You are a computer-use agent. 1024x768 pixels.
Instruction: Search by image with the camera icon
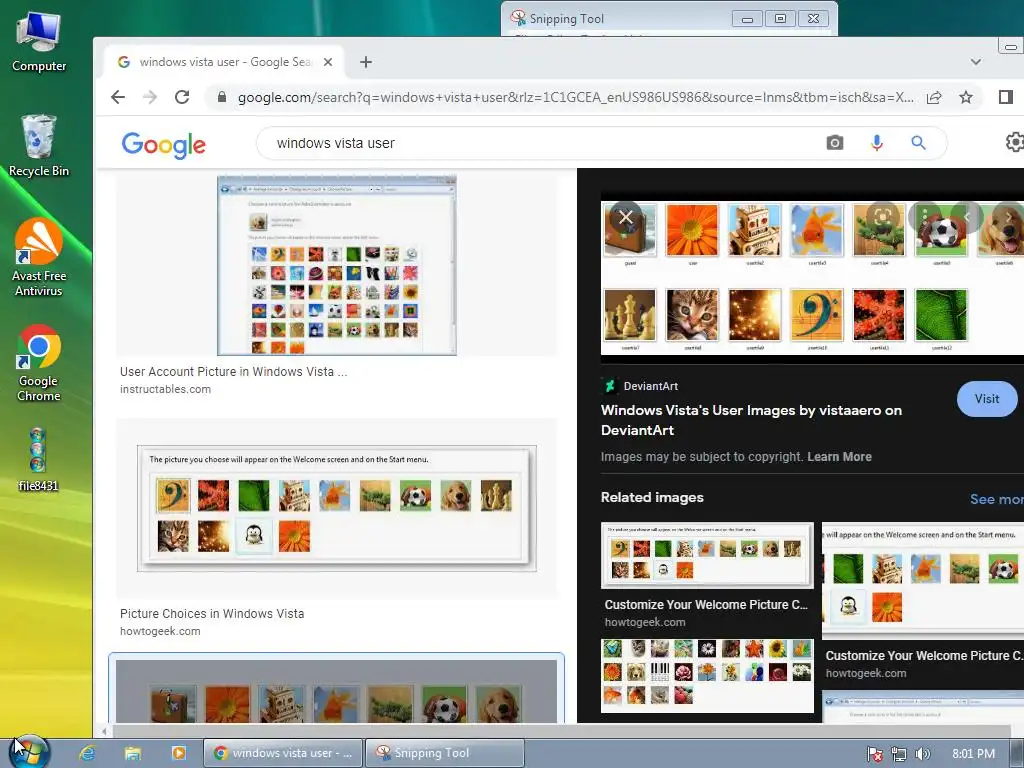pos(835,142)
